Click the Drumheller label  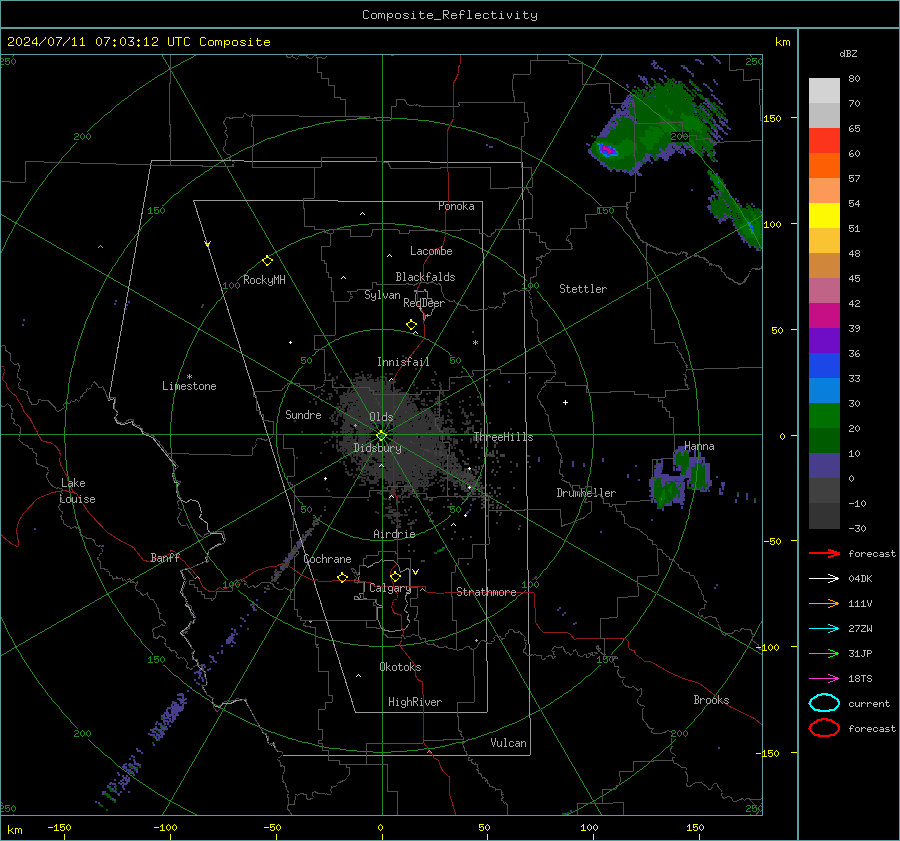pyautogui.click(x=586, y=493)
